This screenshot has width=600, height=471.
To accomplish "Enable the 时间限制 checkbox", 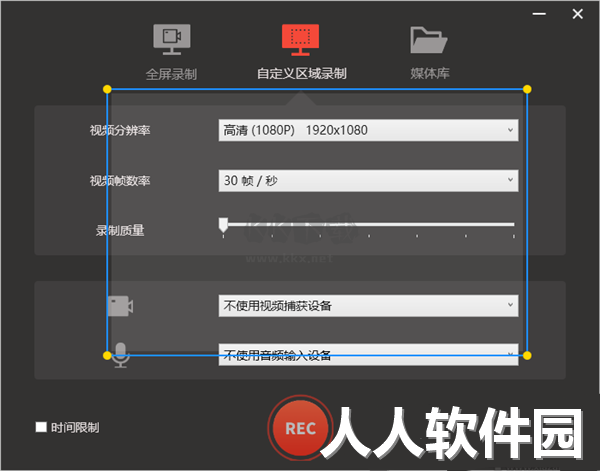I will point(41,427).
